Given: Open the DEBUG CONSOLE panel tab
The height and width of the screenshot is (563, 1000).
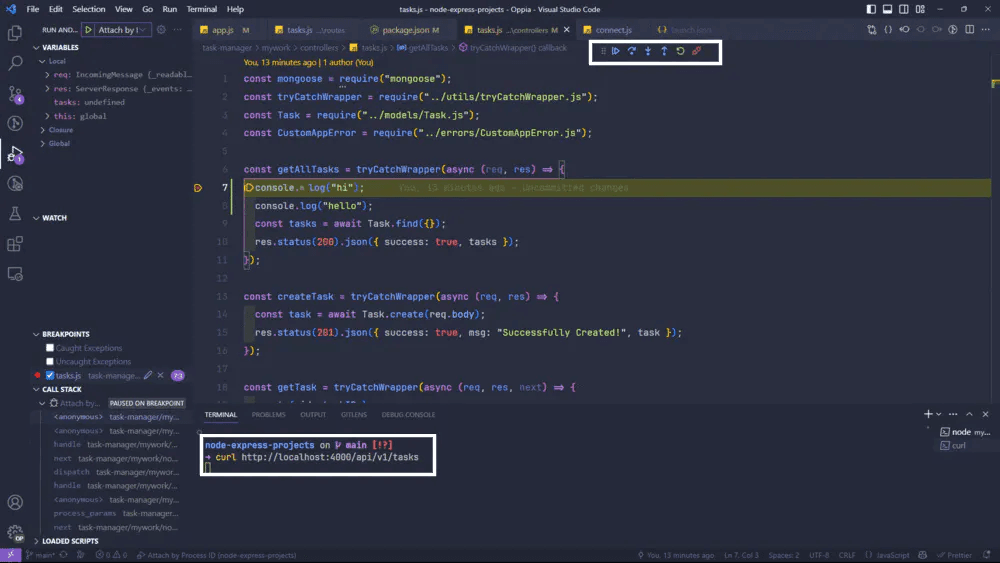Looking at the screenshot, I should (408, 414).
